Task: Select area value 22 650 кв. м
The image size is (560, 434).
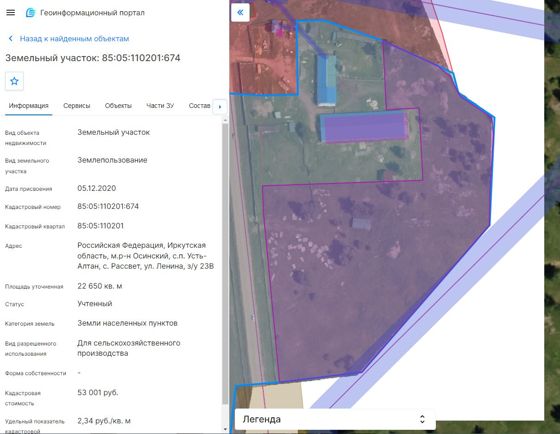Action: click(x=100, y=286)
